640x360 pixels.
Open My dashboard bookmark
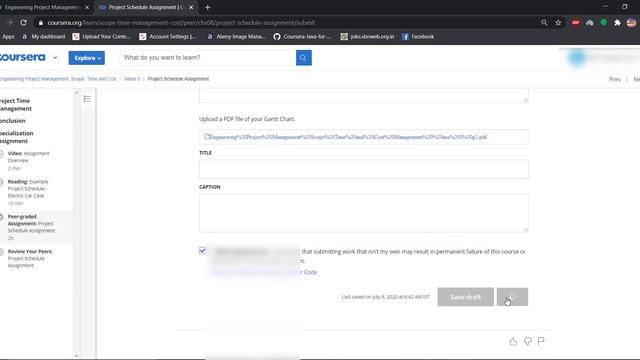pyautogui.click(x=44, y=37)
